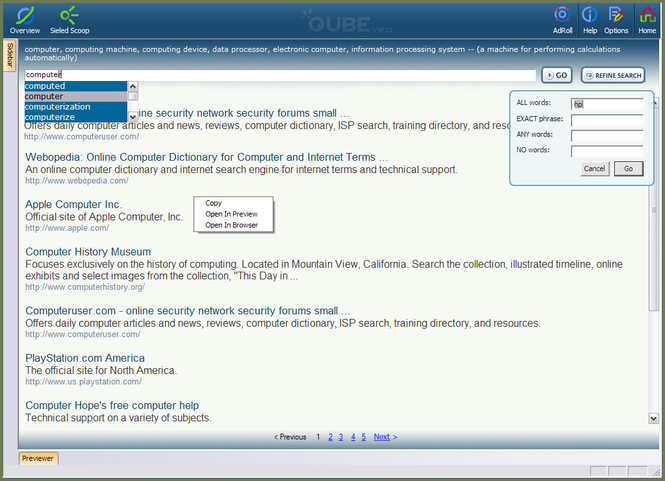This screenshot has width=665, height=481.
Task: Click the REFINE SEARCH button
Action: [x=613, y=75]
